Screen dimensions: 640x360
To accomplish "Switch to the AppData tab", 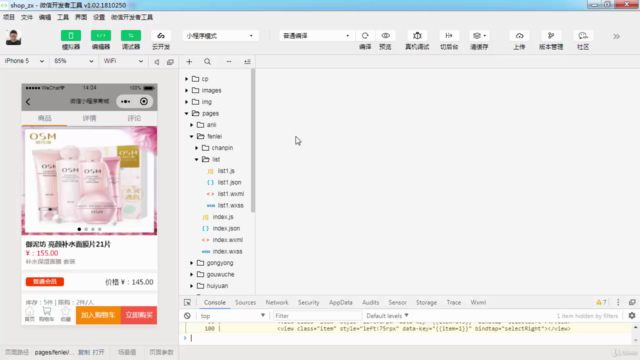I will coord(340,302).
